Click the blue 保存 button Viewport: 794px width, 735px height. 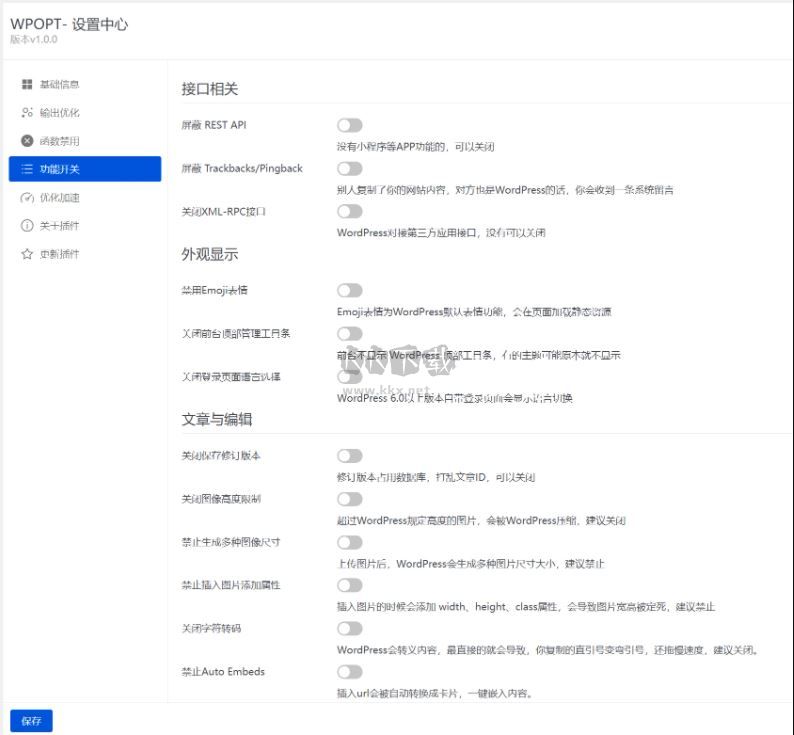click(x=31, y=720)
